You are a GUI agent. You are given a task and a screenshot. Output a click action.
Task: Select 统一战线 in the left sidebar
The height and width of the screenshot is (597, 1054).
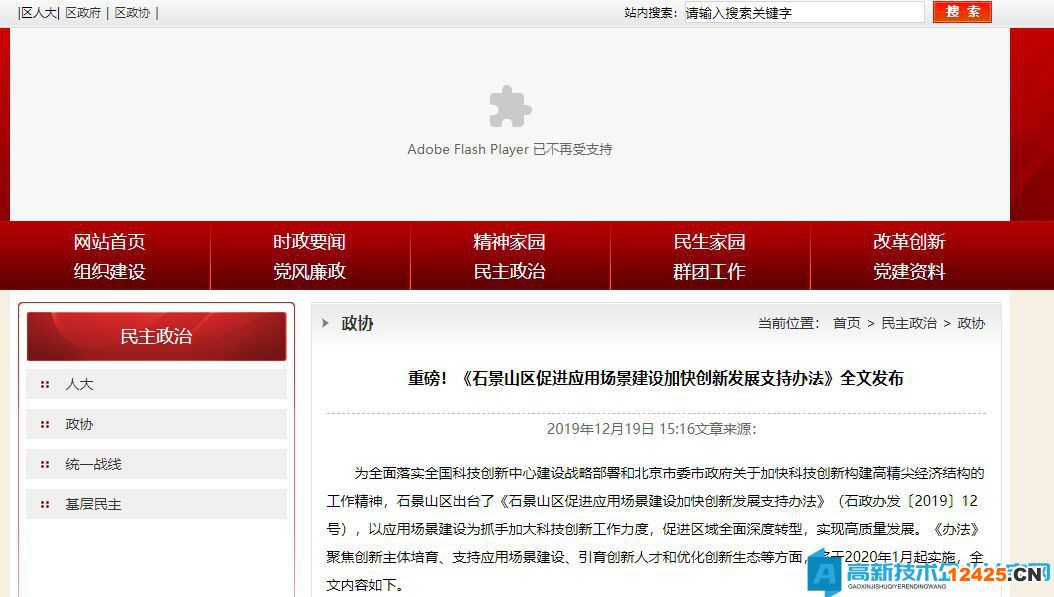[93, 464]
